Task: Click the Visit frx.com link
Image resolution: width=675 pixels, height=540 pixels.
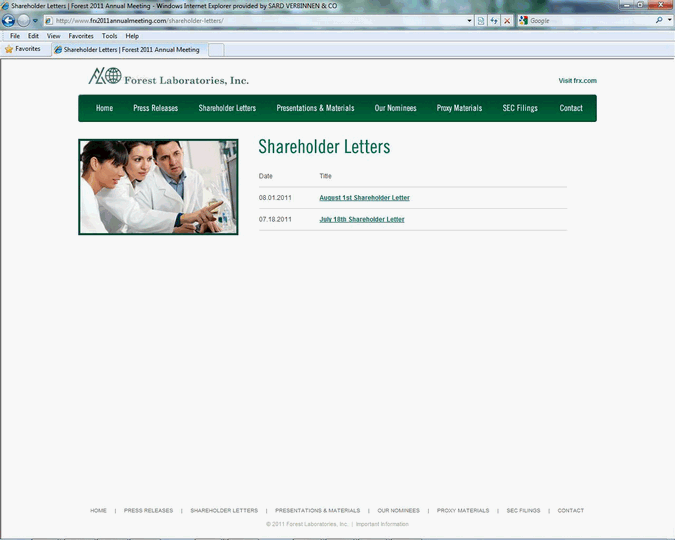Action: tap(577, 81)
